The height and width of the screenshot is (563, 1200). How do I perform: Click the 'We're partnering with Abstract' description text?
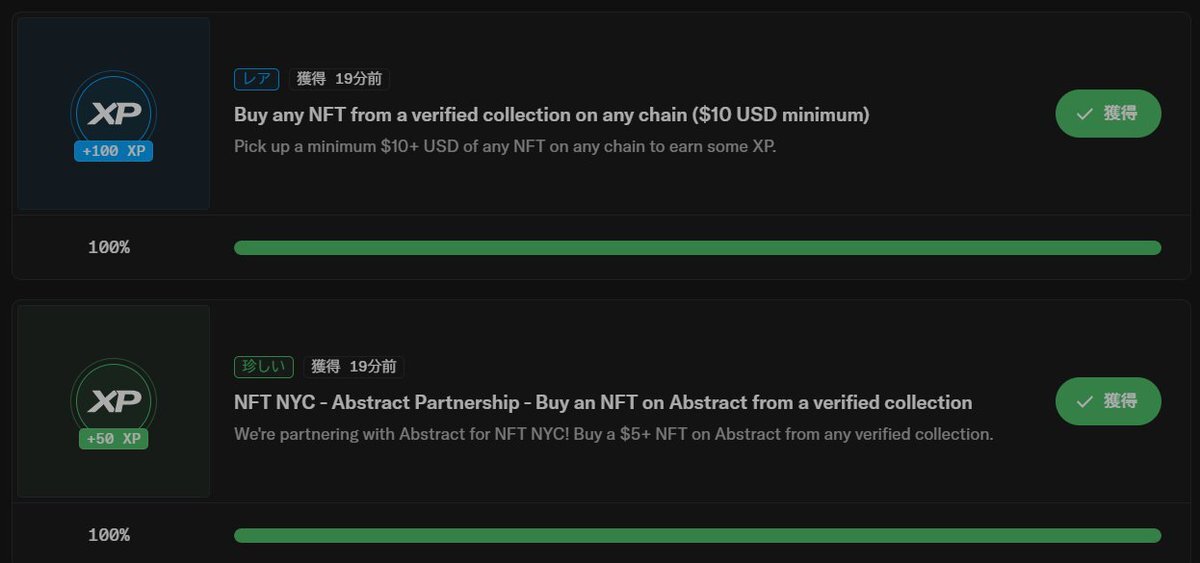pos(614,434)
